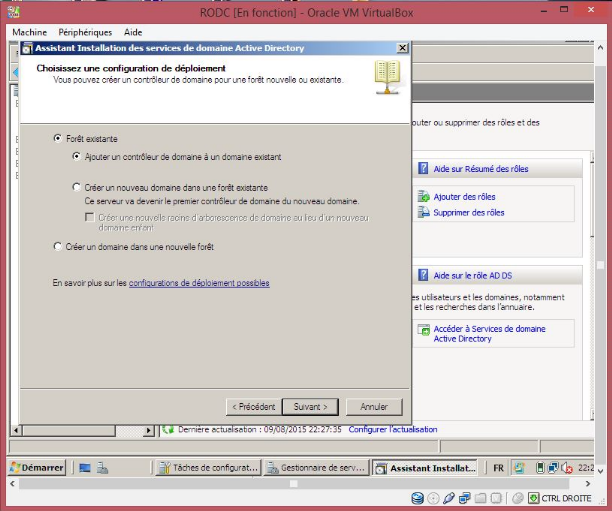Choose Créer un domaine dans une nouvelle forêt
This screenshot has height=511, width=612.
point(57,246)
